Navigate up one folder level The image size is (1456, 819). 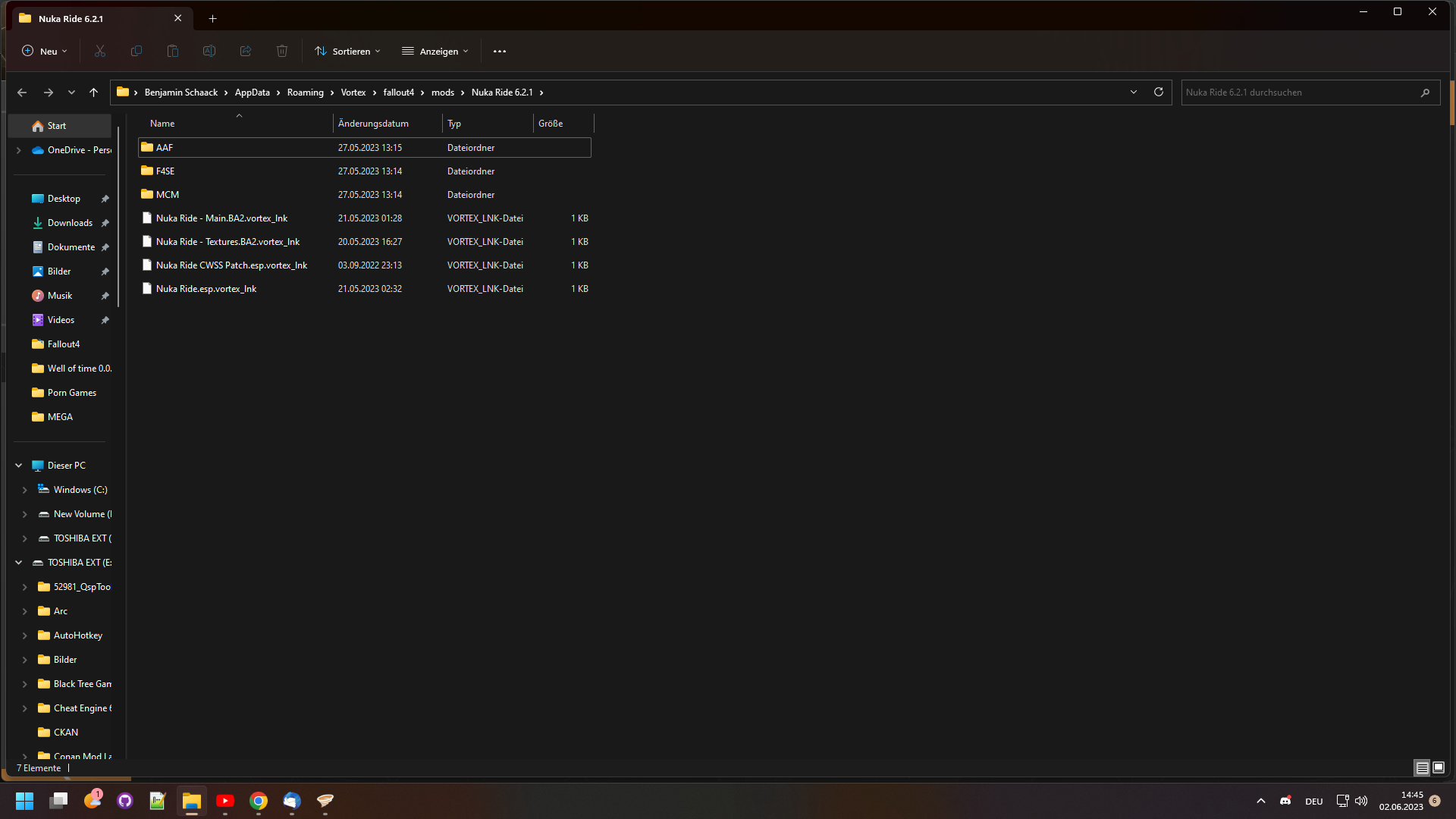click(x=93, y=93)
